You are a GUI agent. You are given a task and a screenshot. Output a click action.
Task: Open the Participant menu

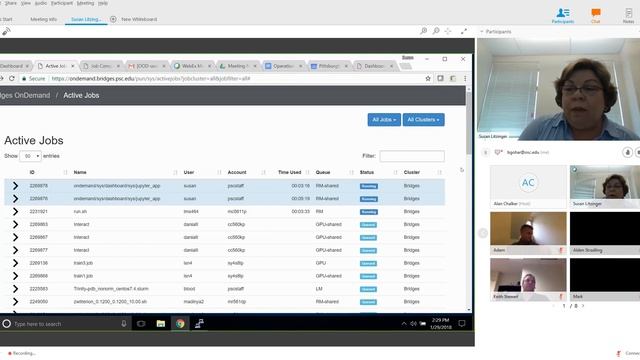pyautogui.click(x=62, y=3)
